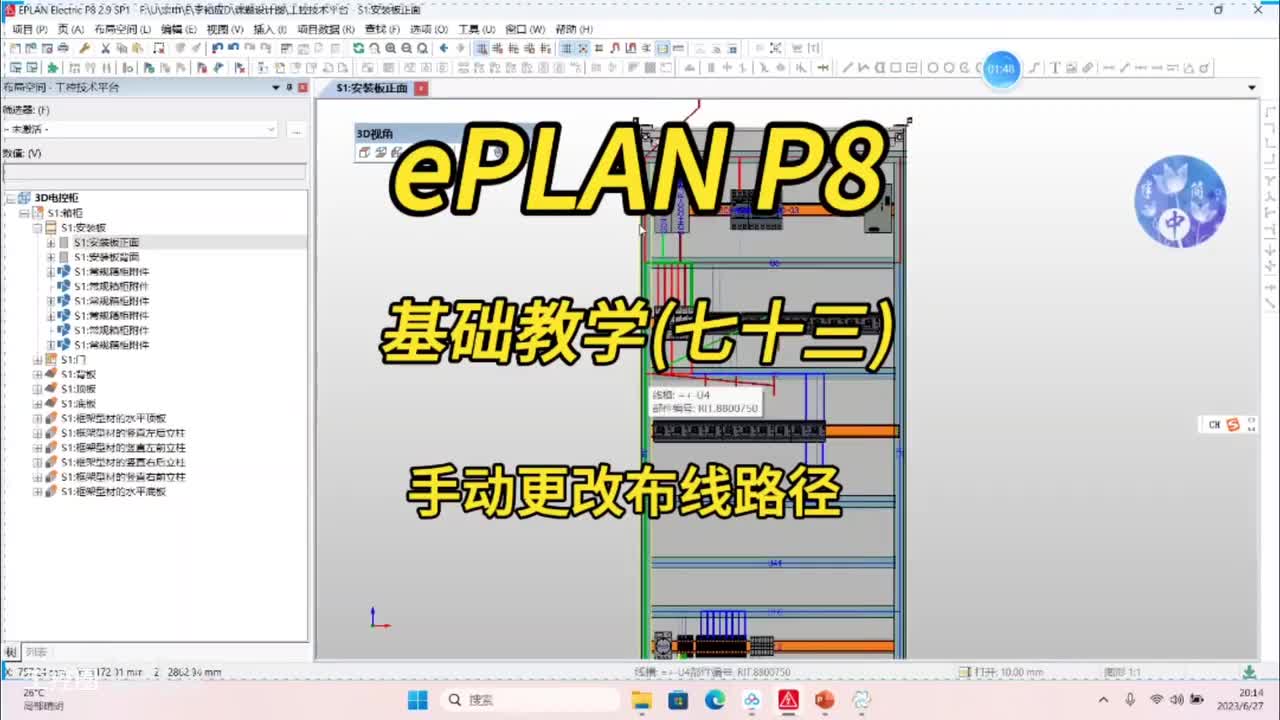Open Microsoft Edge from taskbar

[x=715, y=700]
